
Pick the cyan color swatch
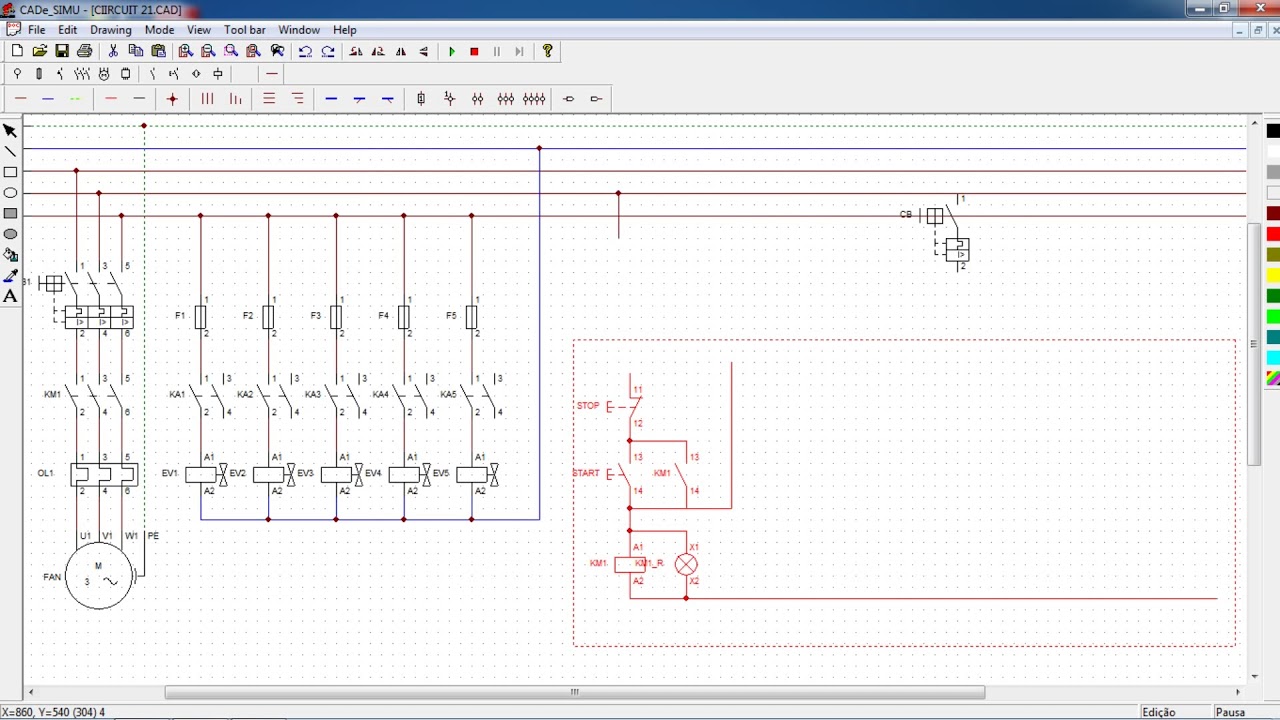[1273, 357]
